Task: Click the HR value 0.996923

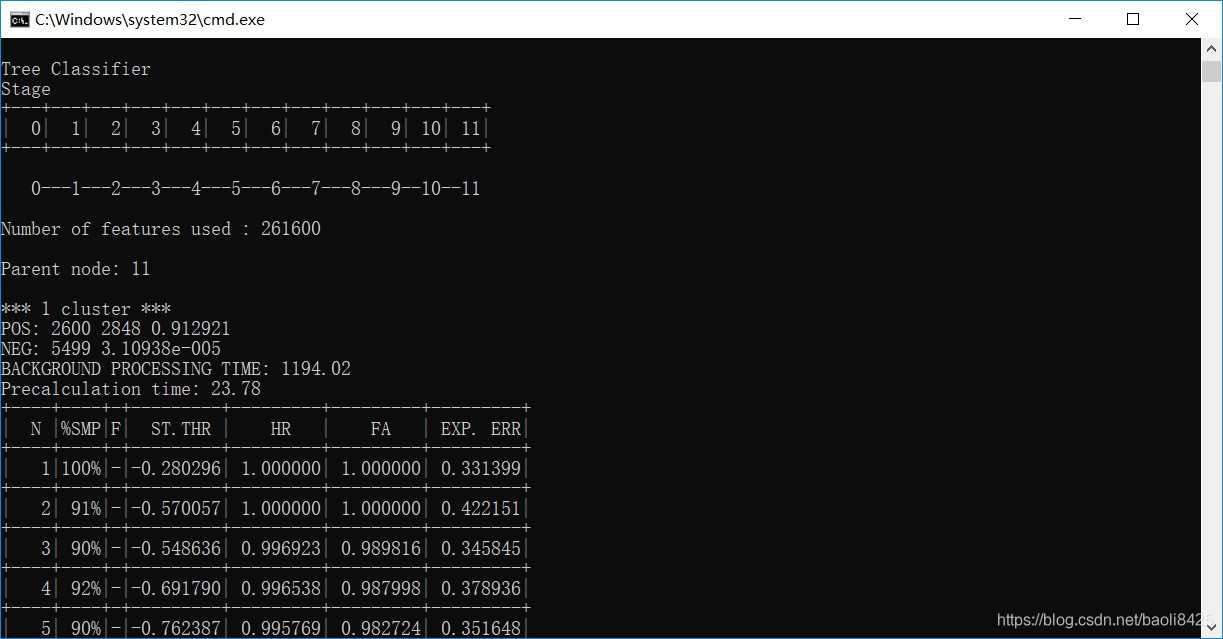Action: [281, 549]
